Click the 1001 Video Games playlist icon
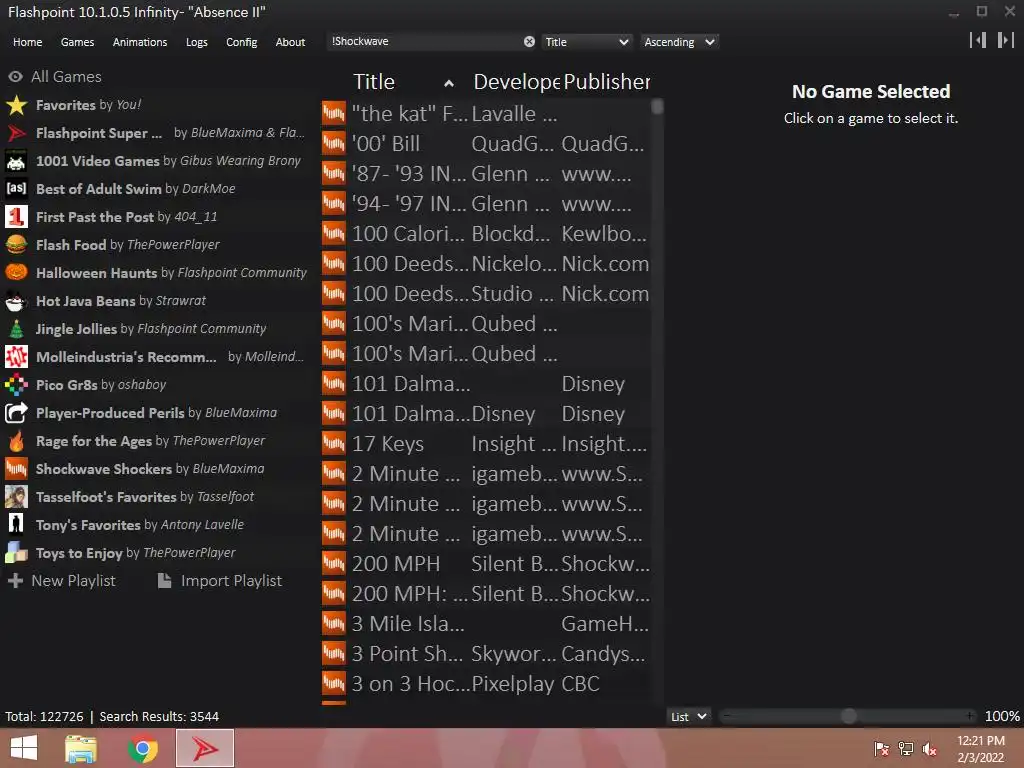Viewport: 1024px width, 768px height. (x=16, y=161)
